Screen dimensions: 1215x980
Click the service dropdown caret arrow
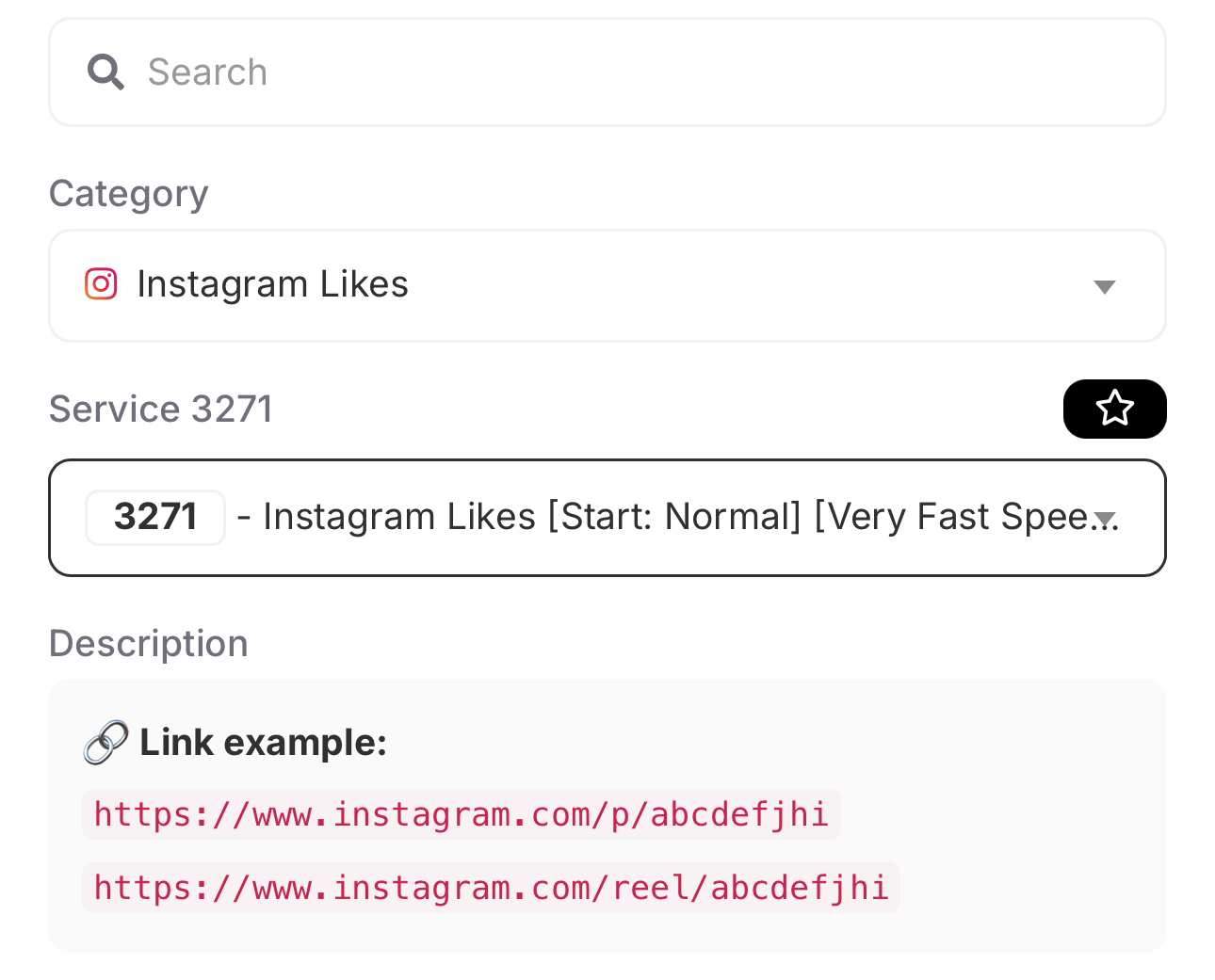pyautogui.click(x=1105, y=519)
